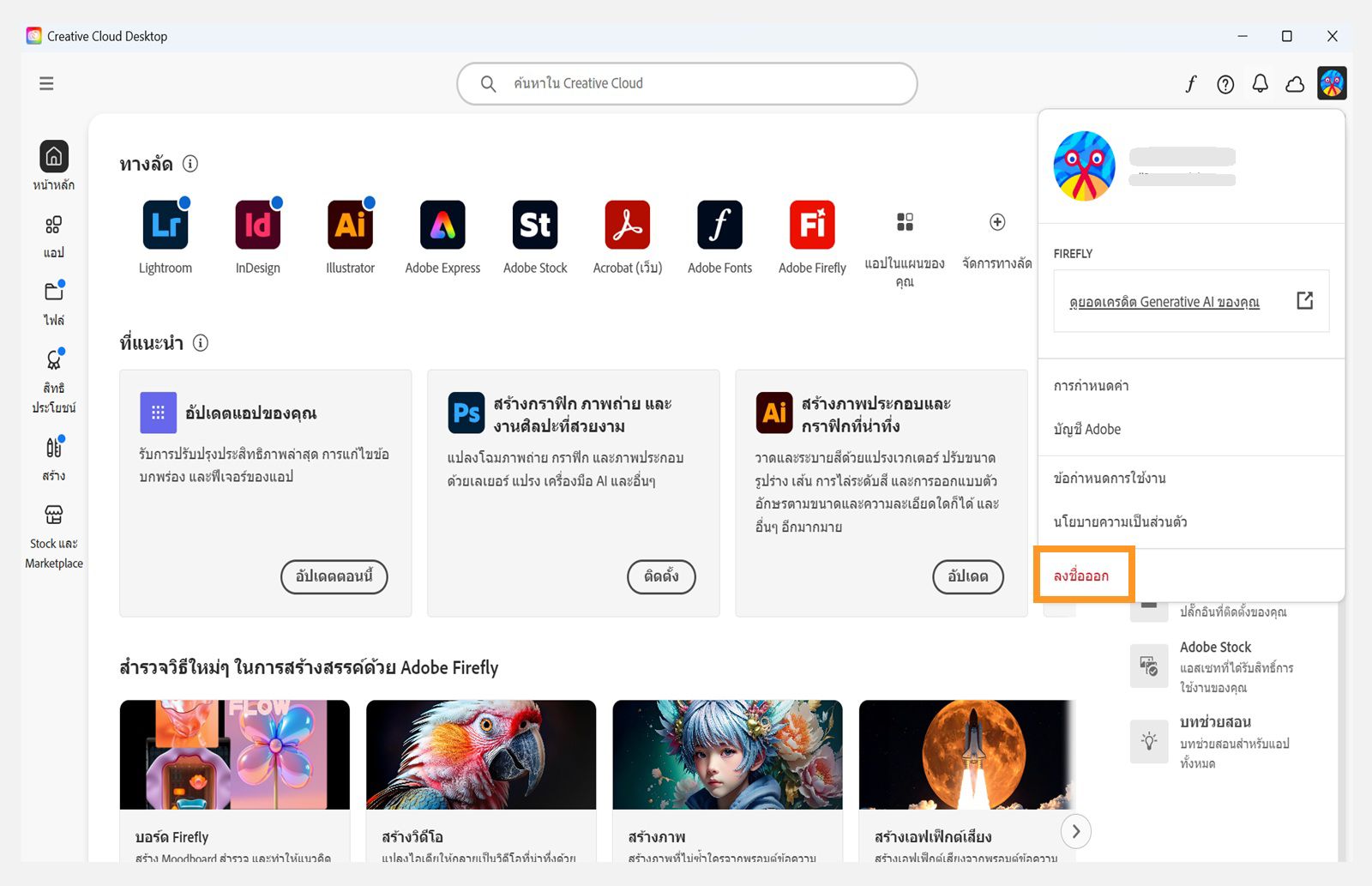Select การกำหนดค่า in the profile menu
This screenshot has width=1372, height=886.
click(1091, 386)
